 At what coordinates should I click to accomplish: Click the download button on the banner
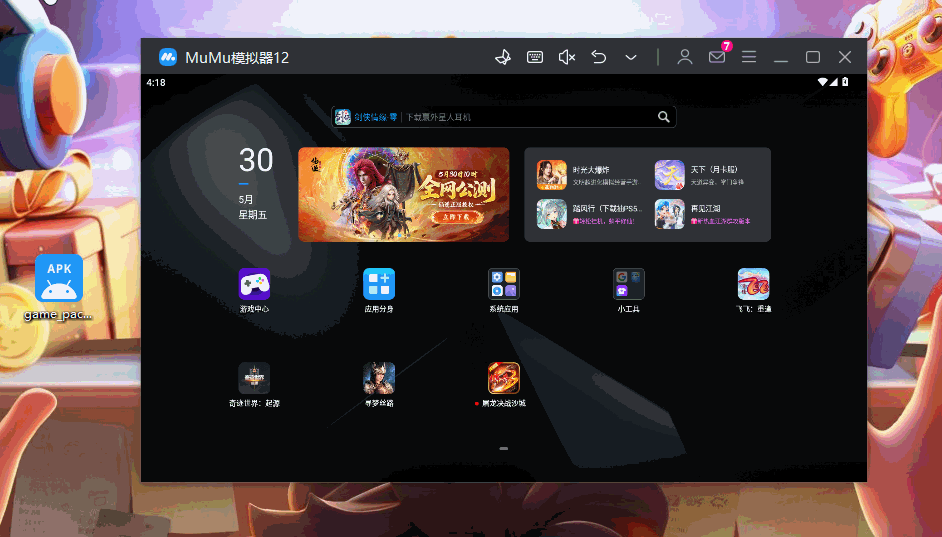(457, 217)
